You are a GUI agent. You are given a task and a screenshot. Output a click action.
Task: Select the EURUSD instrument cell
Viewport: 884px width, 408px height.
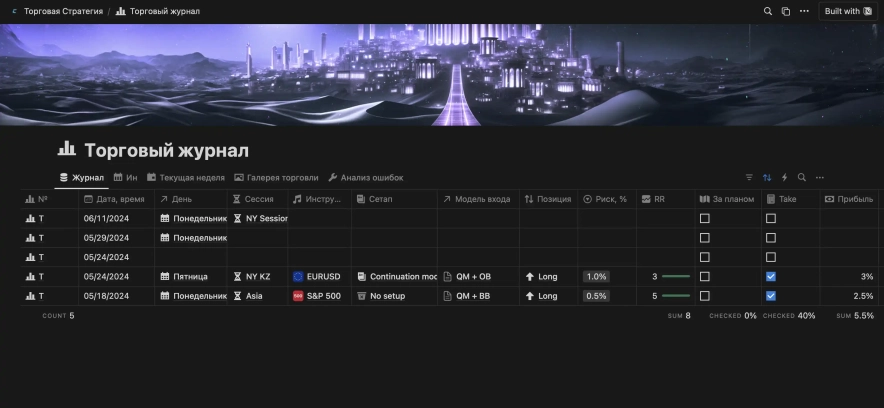pos(318,276)
